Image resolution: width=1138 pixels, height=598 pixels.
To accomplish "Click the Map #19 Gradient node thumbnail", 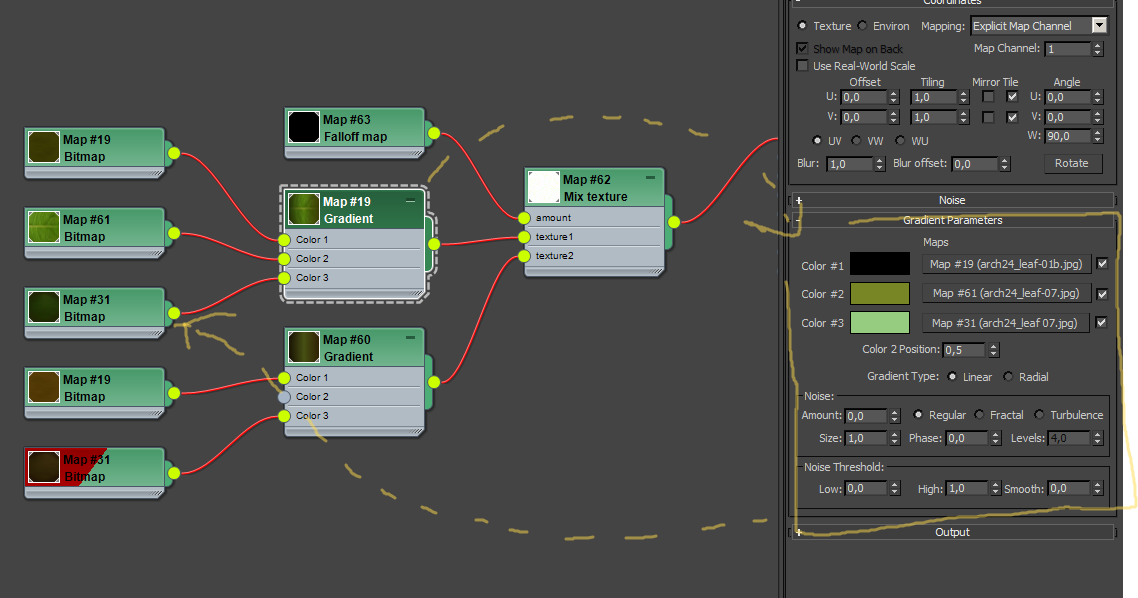I will tap(303, 209).
